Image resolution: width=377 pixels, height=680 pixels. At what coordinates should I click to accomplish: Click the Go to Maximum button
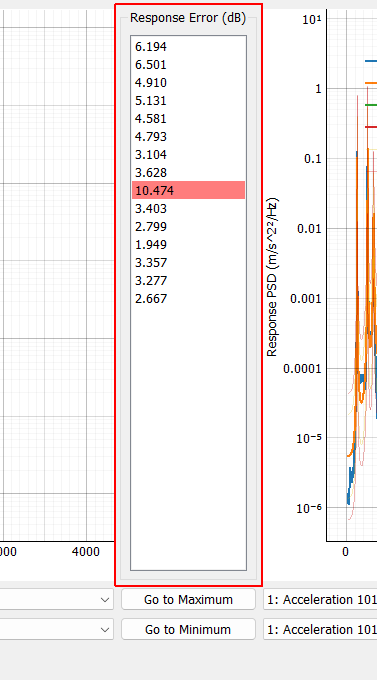[x=188, y=599]
